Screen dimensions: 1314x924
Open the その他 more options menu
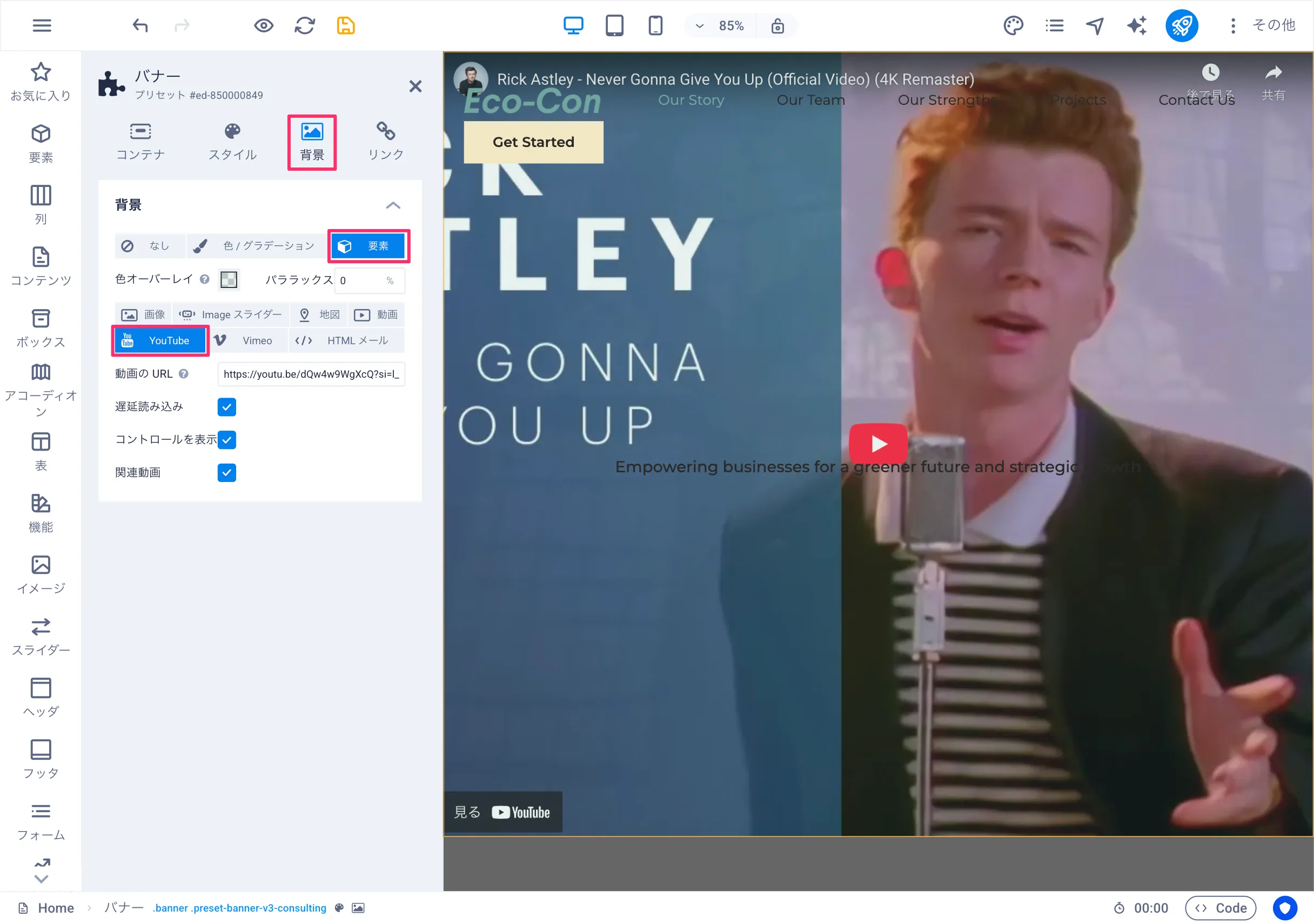[x=1263, y=25]
